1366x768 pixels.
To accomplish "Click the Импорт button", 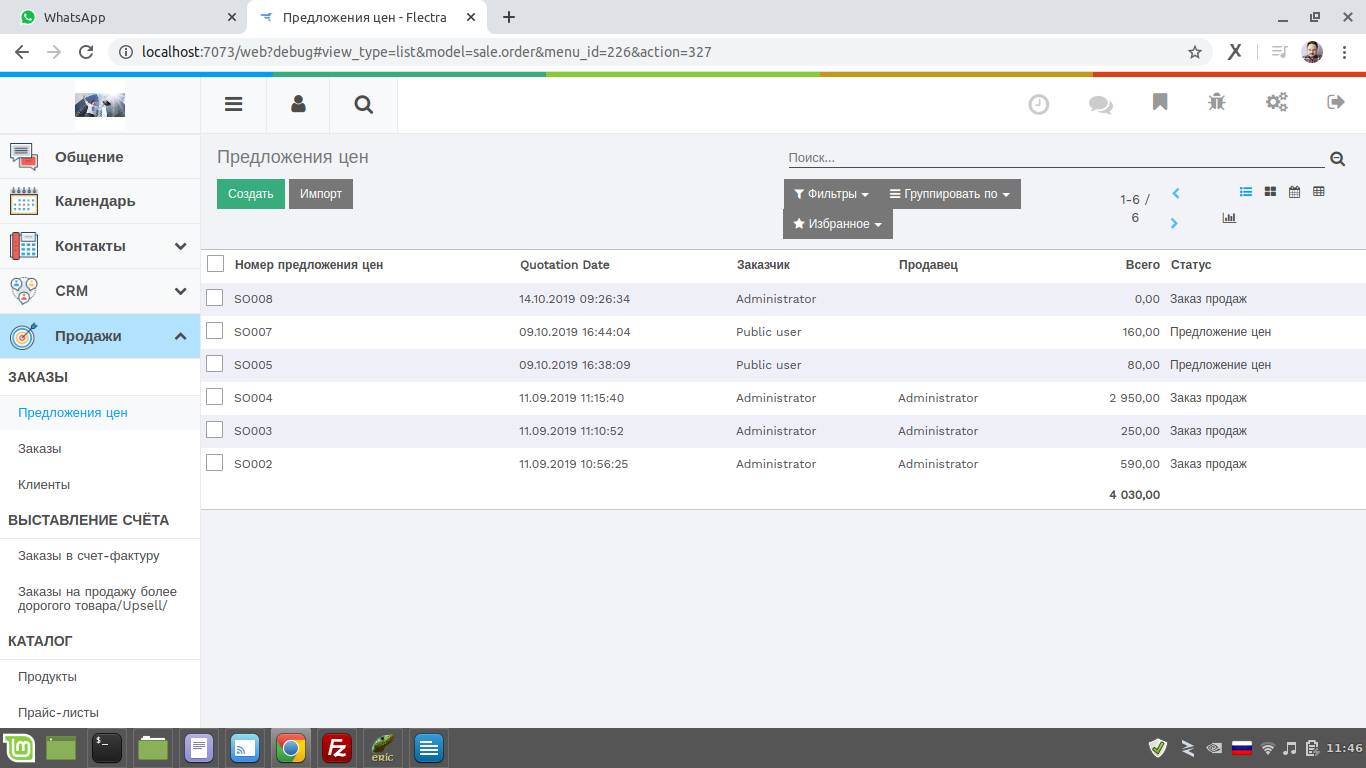I will pos(321,194).
